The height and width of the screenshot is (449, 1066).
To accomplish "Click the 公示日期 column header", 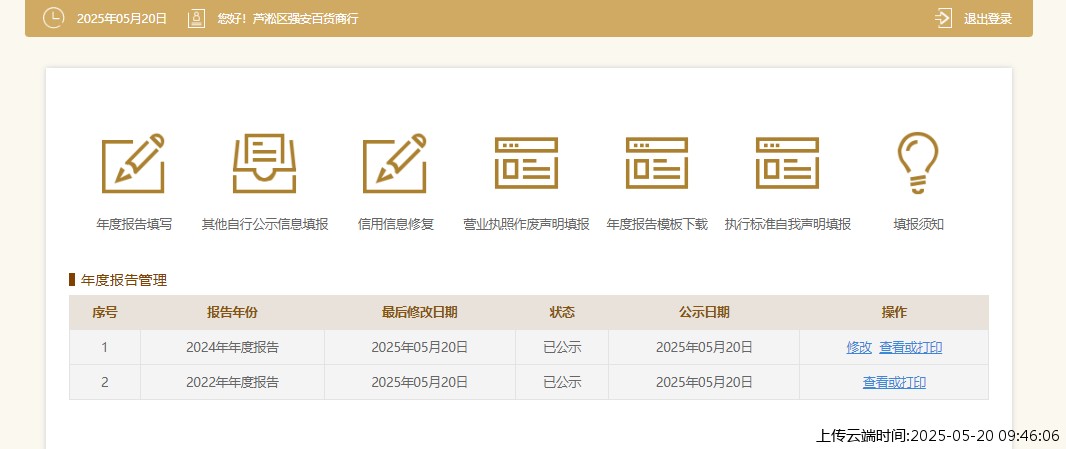I will 704,312.
